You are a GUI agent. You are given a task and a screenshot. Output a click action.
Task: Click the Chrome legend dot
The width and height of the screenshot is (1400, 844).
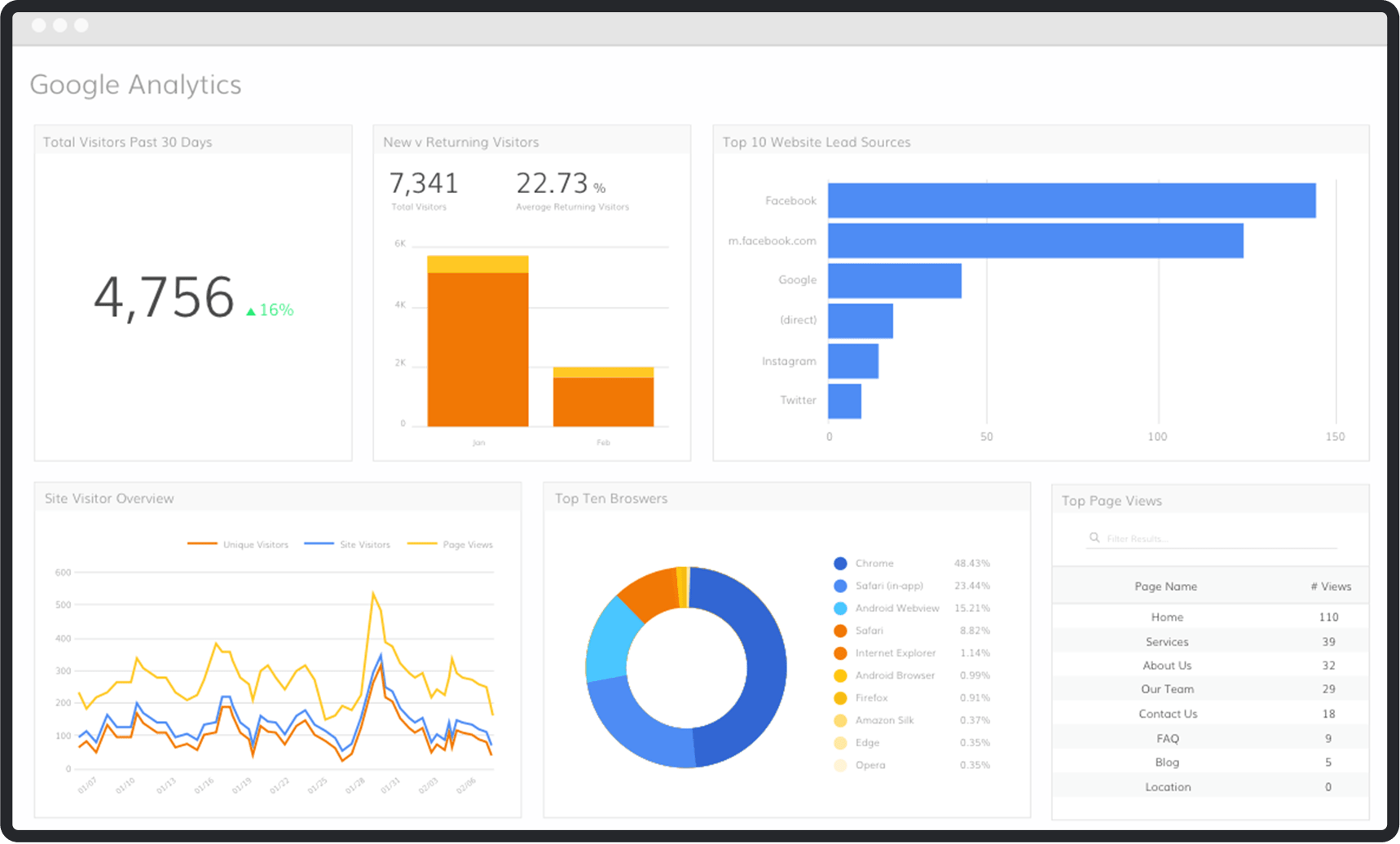pos(840,564)
